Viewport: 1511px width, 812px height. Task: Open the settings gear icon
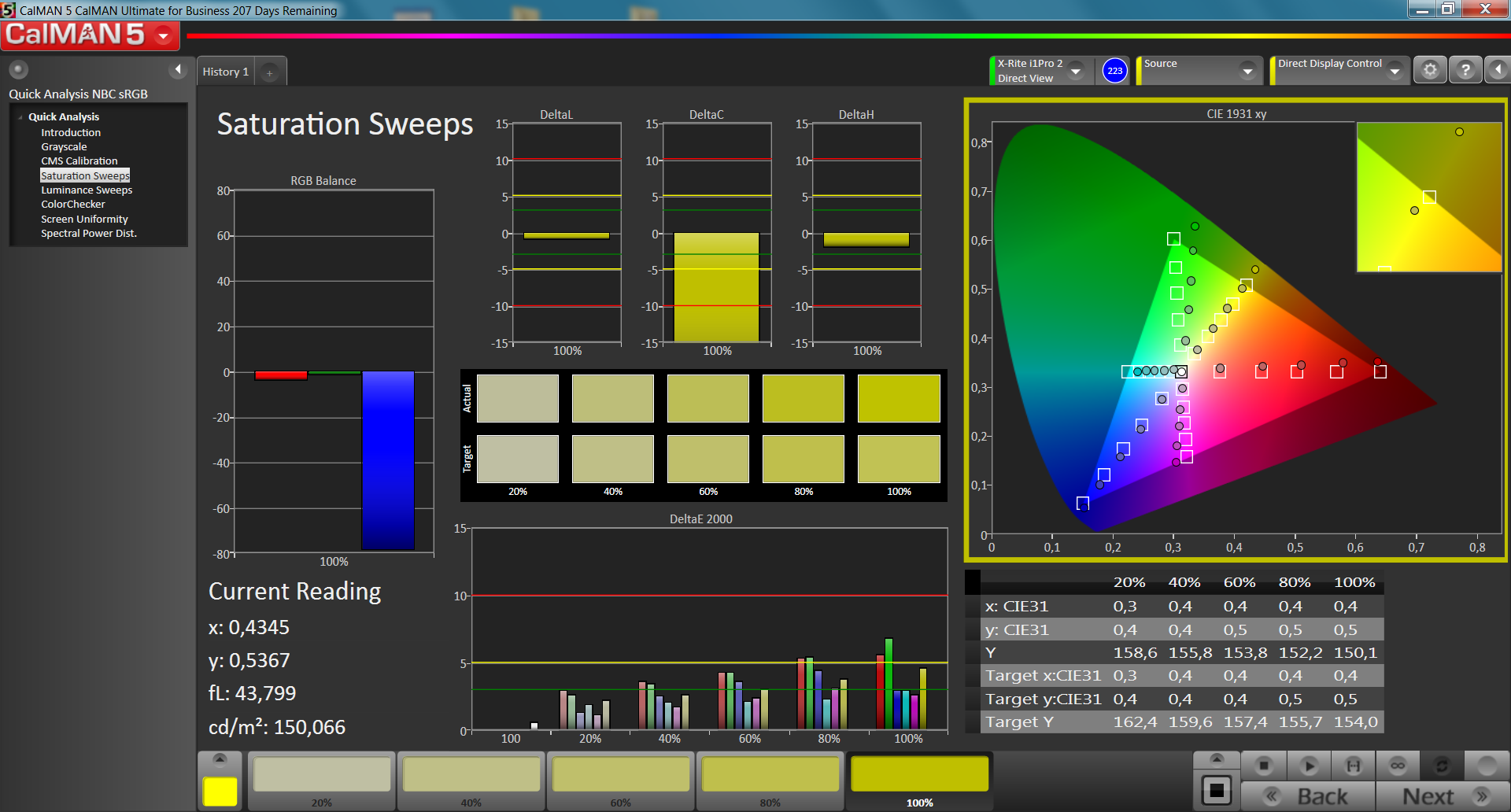tap(1431, 70)
